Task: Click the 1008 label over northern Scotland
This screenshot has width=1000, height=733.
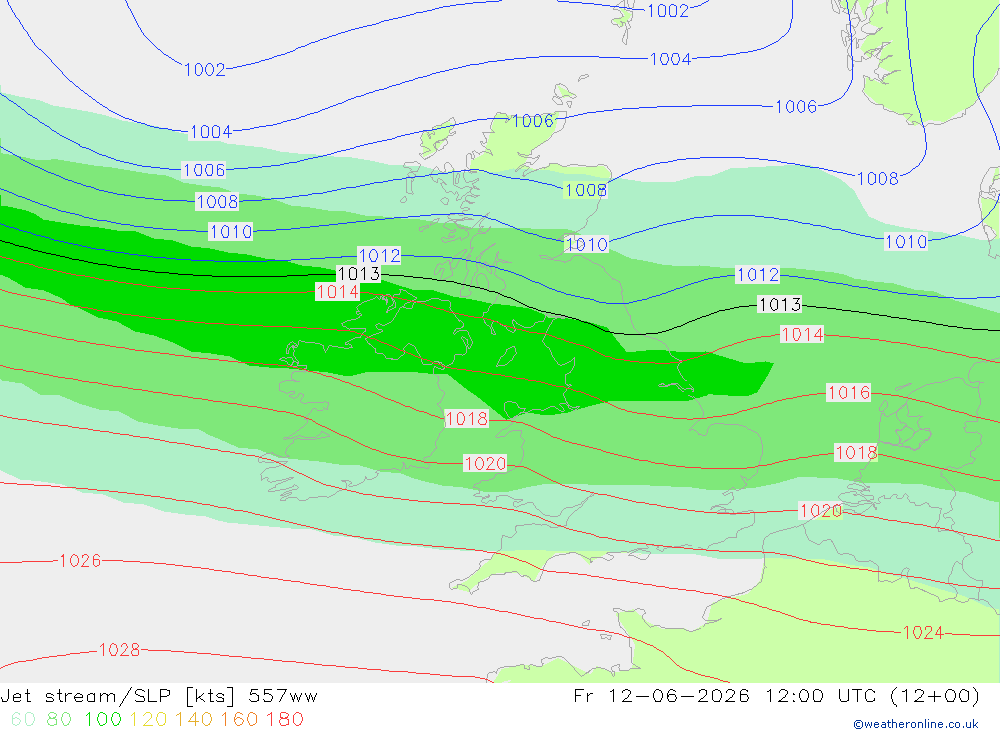Action: (x=585, y=190)
